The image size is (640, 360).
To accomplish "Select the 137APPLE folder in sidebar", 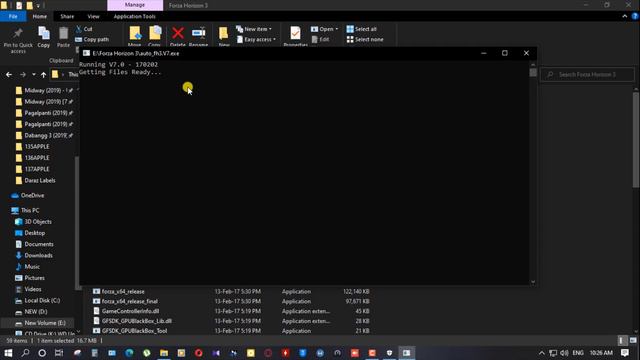I will pyautogui.click(x=38, y=169).
